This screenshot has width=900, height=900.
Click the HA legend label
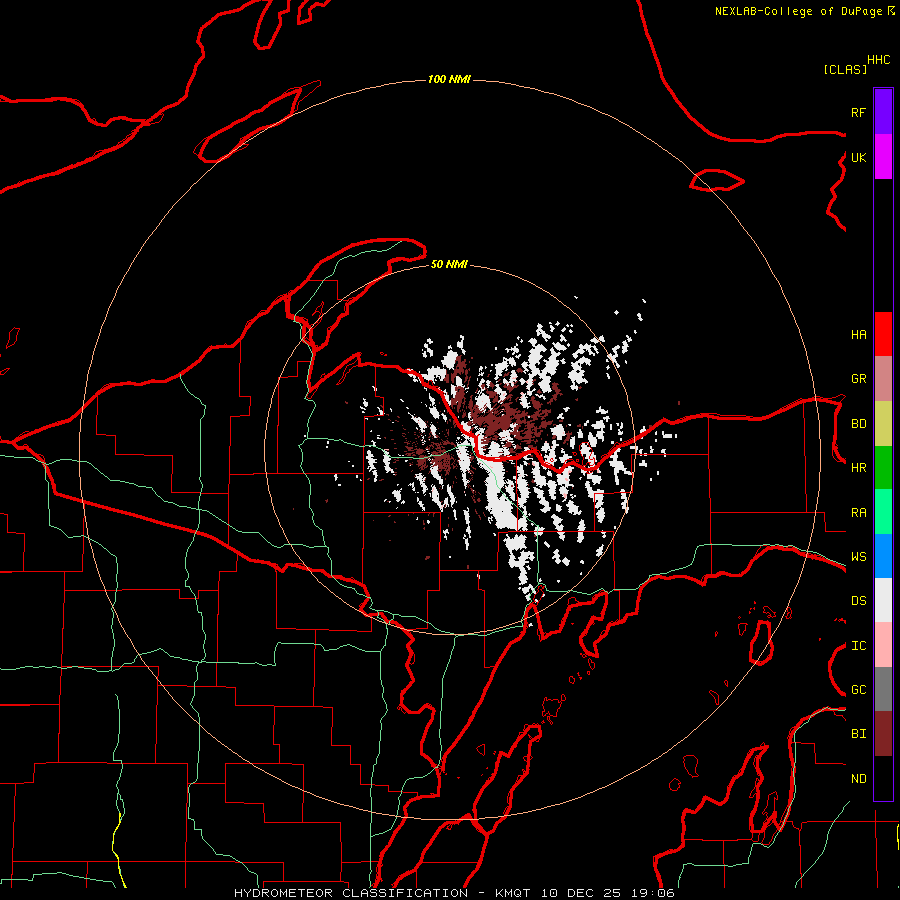(x=858, y=335)
